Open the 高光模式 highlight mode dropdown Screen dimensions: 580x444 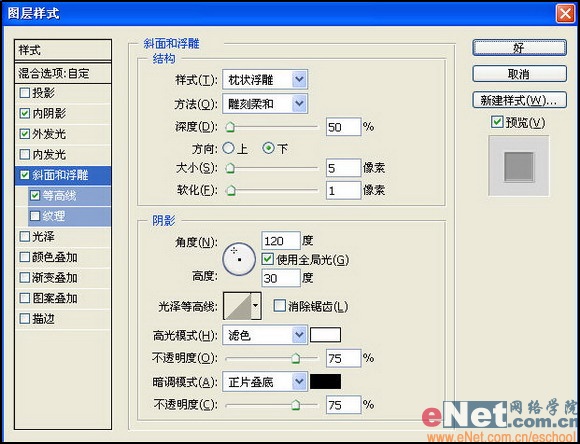point(265,335)
